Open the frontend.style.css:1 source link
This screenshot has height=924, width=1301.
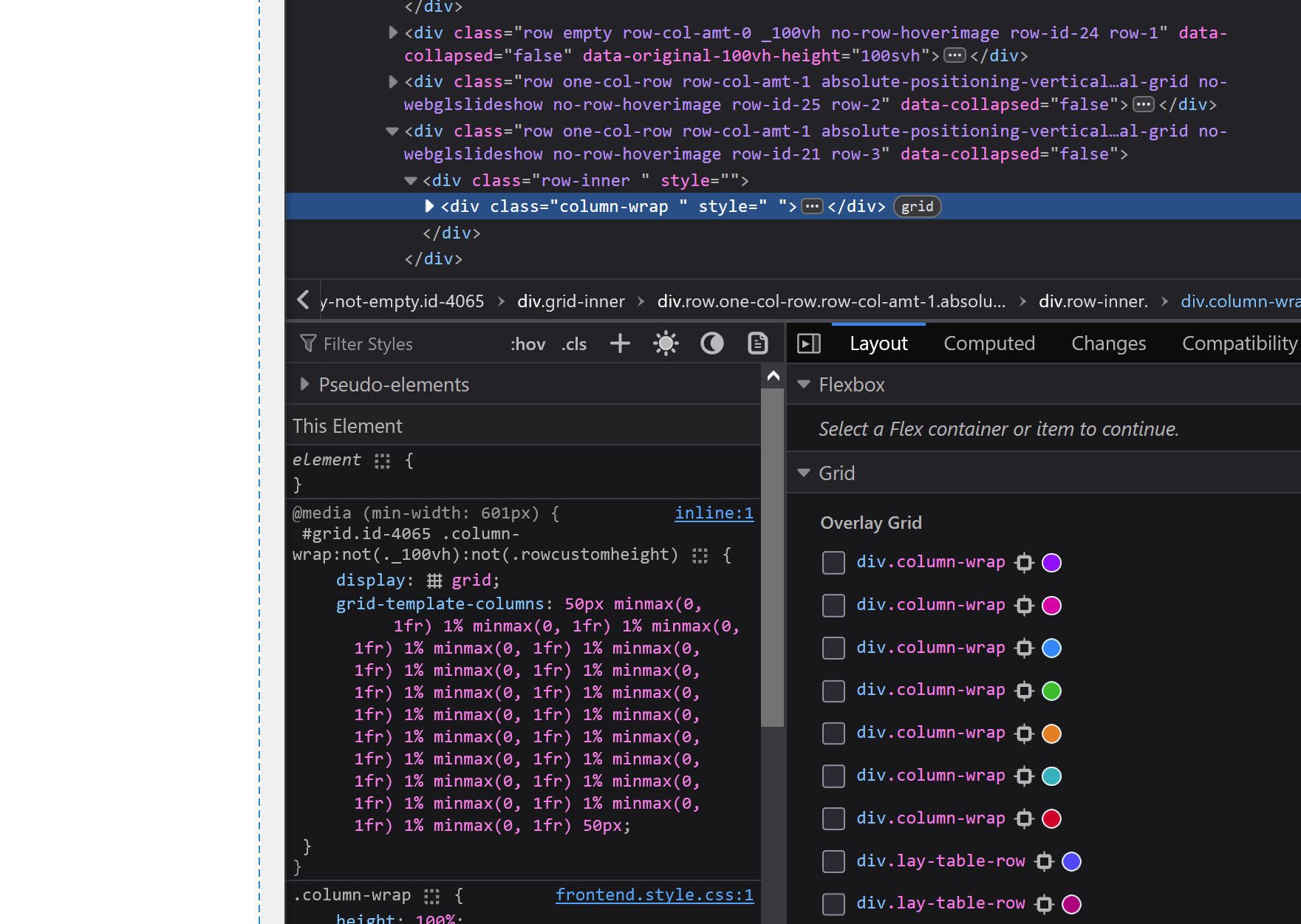click(654, 895)
